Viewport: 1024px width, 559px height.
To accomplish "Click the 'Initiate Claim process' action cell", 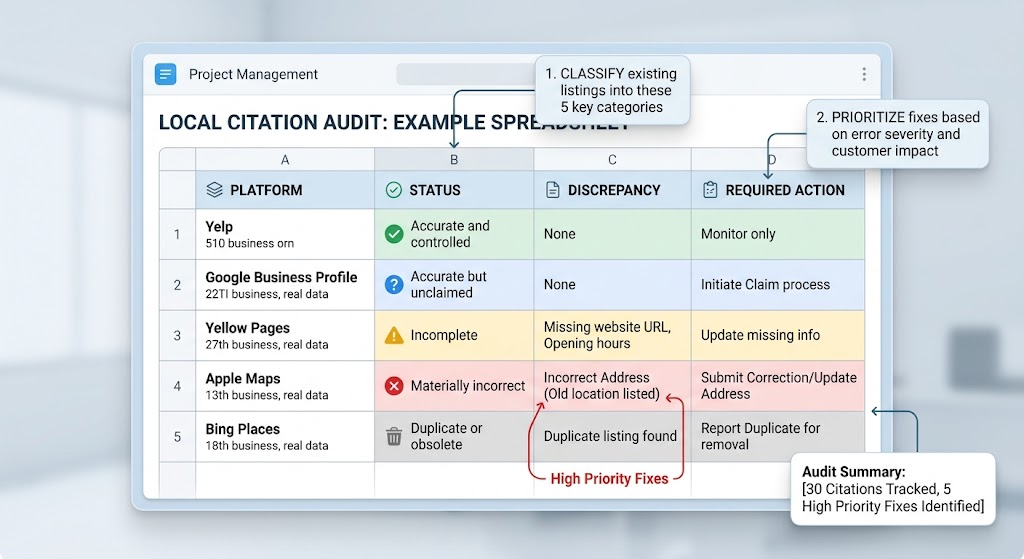I will (x=777, y=285).
